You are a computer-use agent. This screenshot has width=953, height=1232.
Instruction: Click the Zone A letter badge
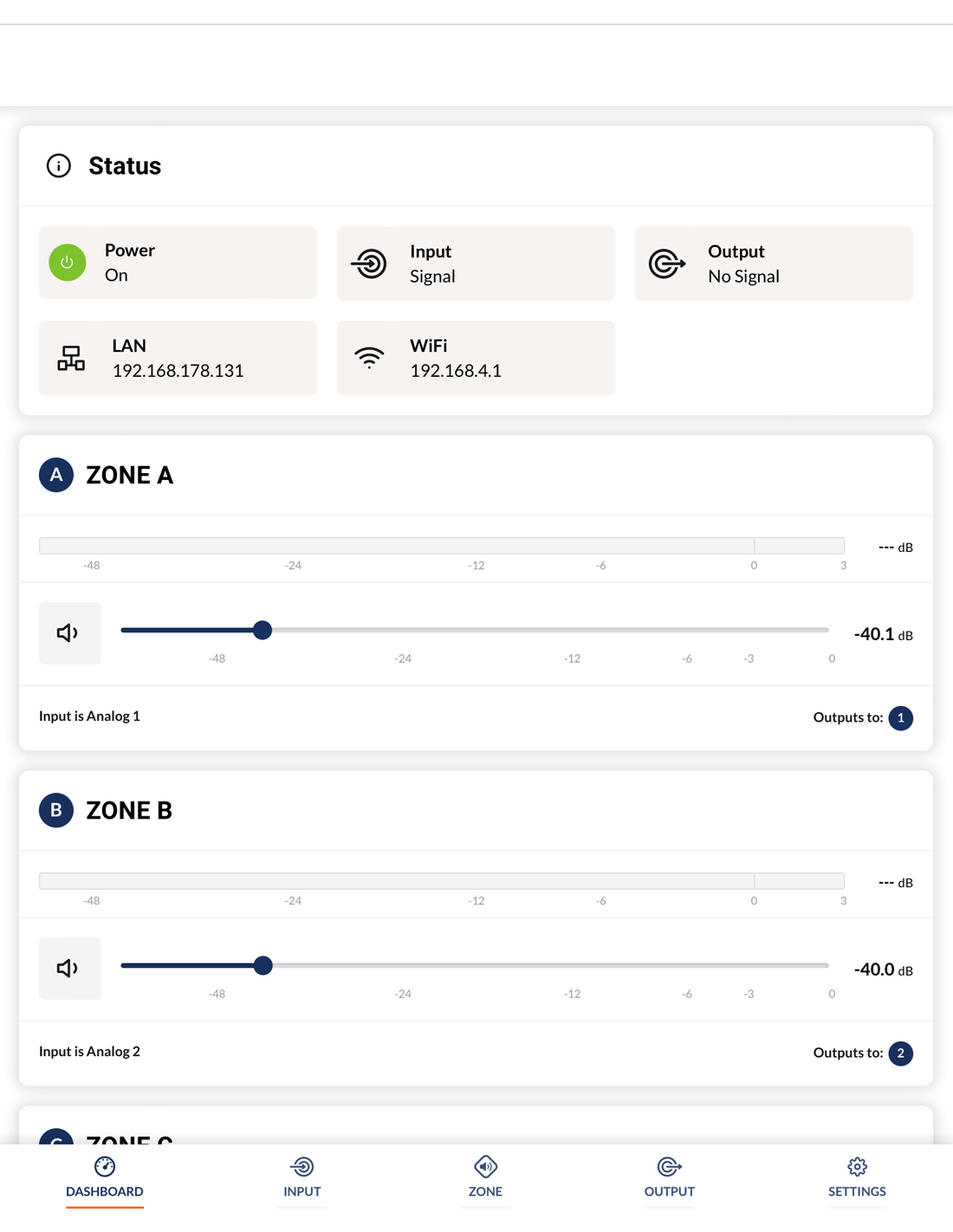click(56, 475)
